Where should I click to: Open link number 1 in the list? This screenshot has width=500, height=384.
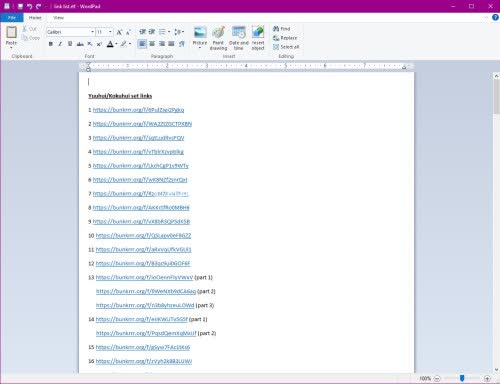tap(138, 110)
